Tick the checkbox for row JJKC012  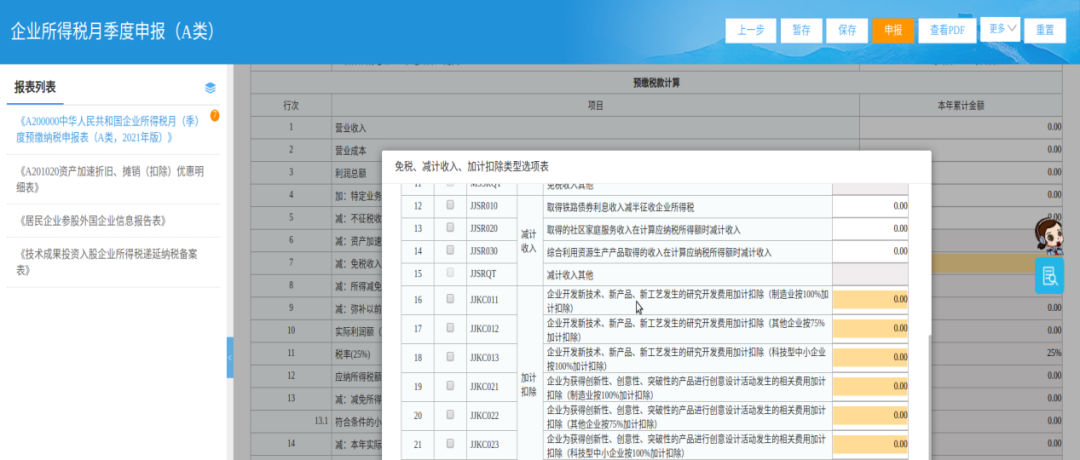click(450, 328)
